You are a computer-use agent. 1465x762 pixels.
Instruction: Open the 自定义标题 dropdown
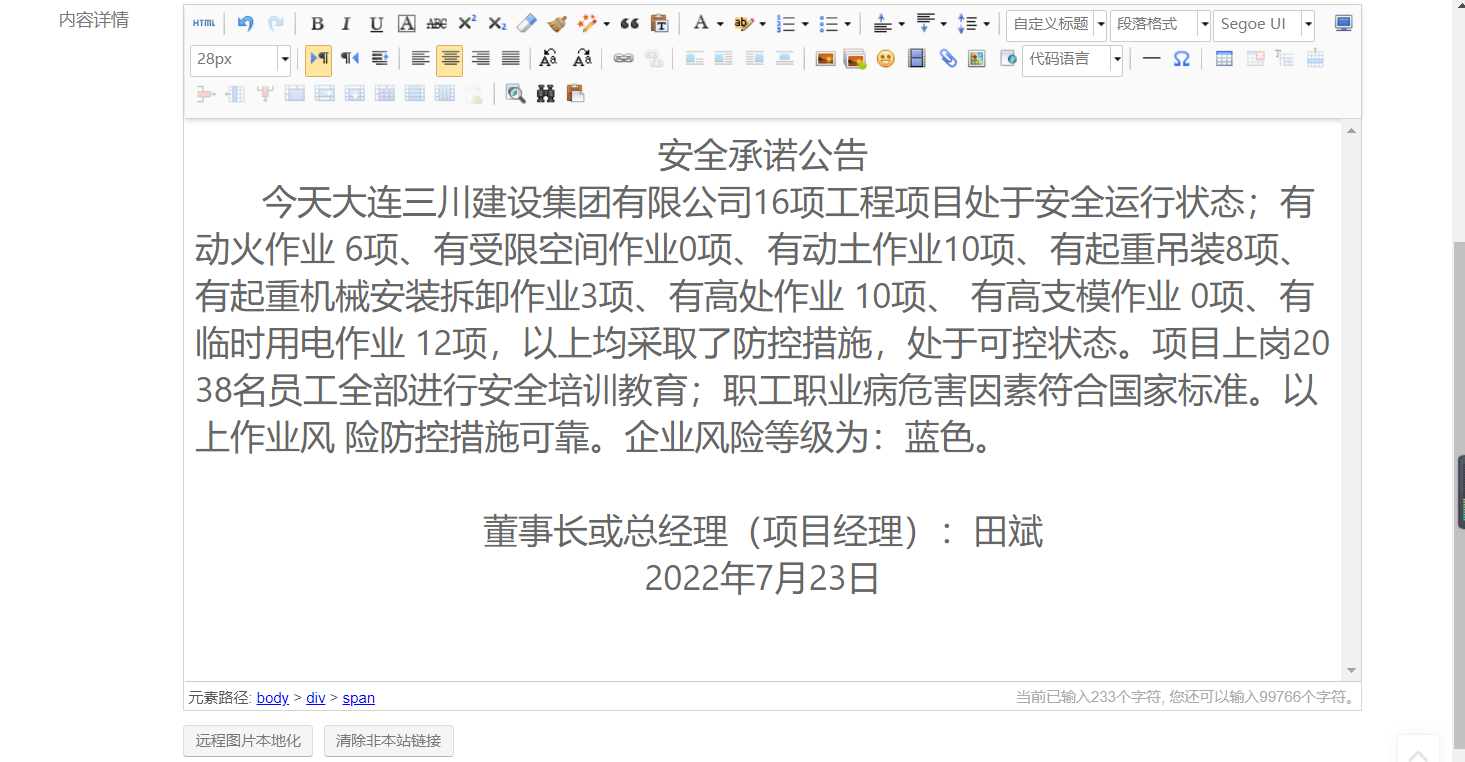1057,24
